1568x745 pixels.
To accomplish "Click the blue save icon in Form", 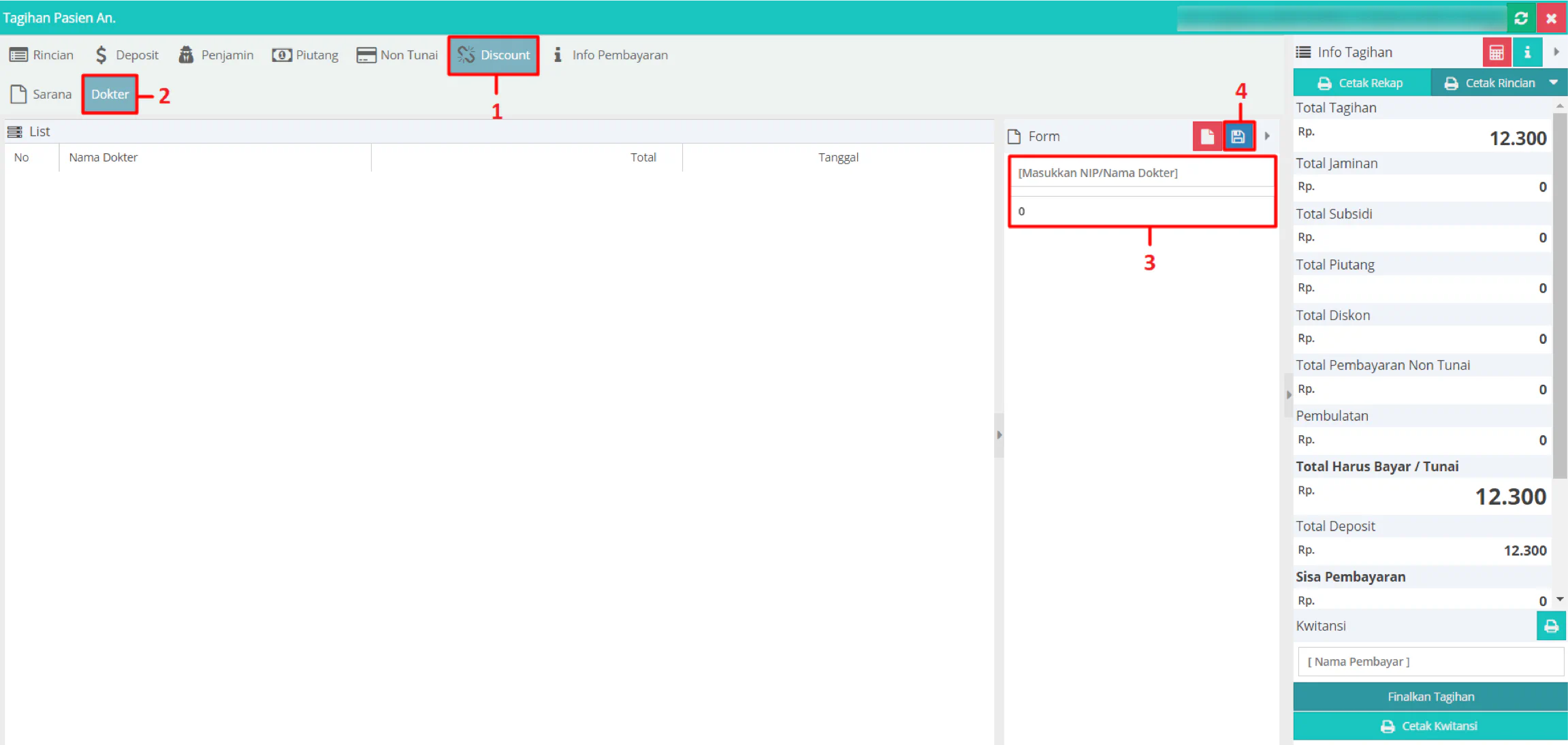I will pyautogui.click(x=1238, y=136).
